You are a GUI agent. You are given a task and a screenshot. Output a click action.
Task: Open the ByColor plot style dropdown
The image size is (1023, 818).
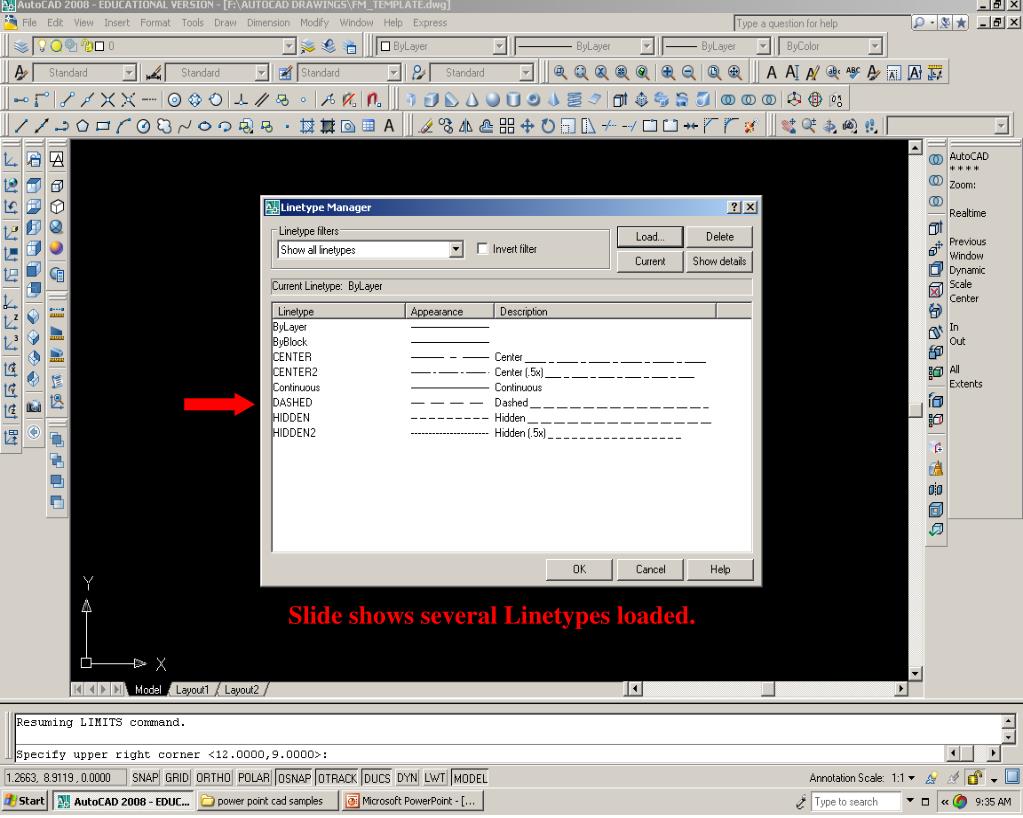point(875,46)
